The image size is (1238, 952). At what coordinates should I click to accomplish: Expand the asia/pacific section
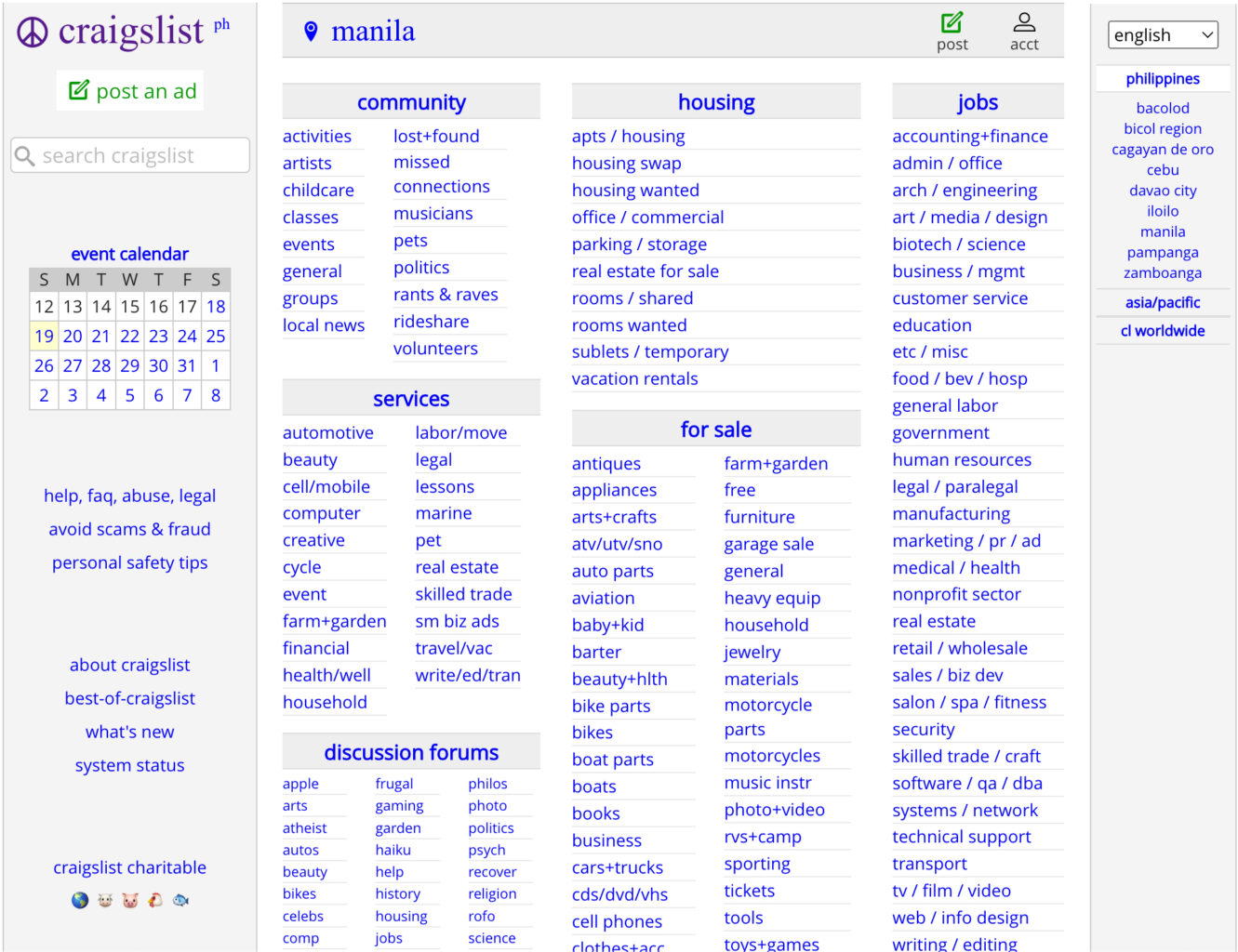tap(1162, 302)
